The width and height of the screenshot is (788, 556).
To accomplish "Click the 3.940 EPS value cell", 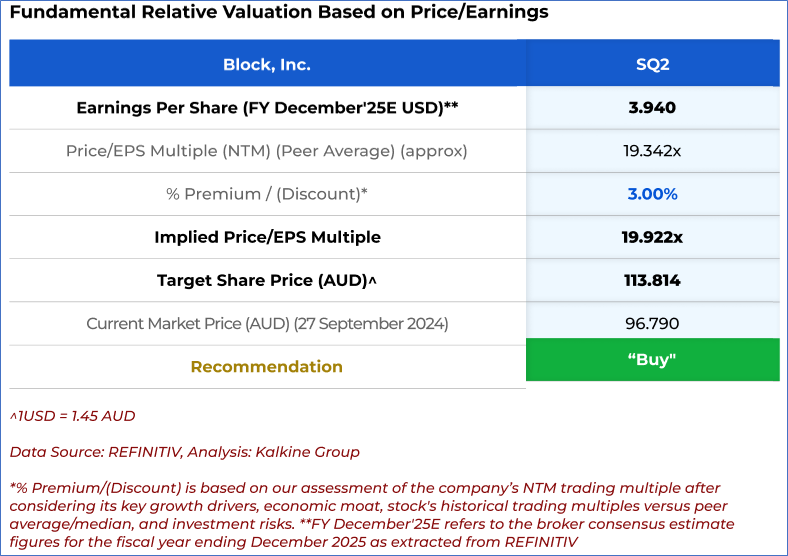I will (x=652, y=108).
